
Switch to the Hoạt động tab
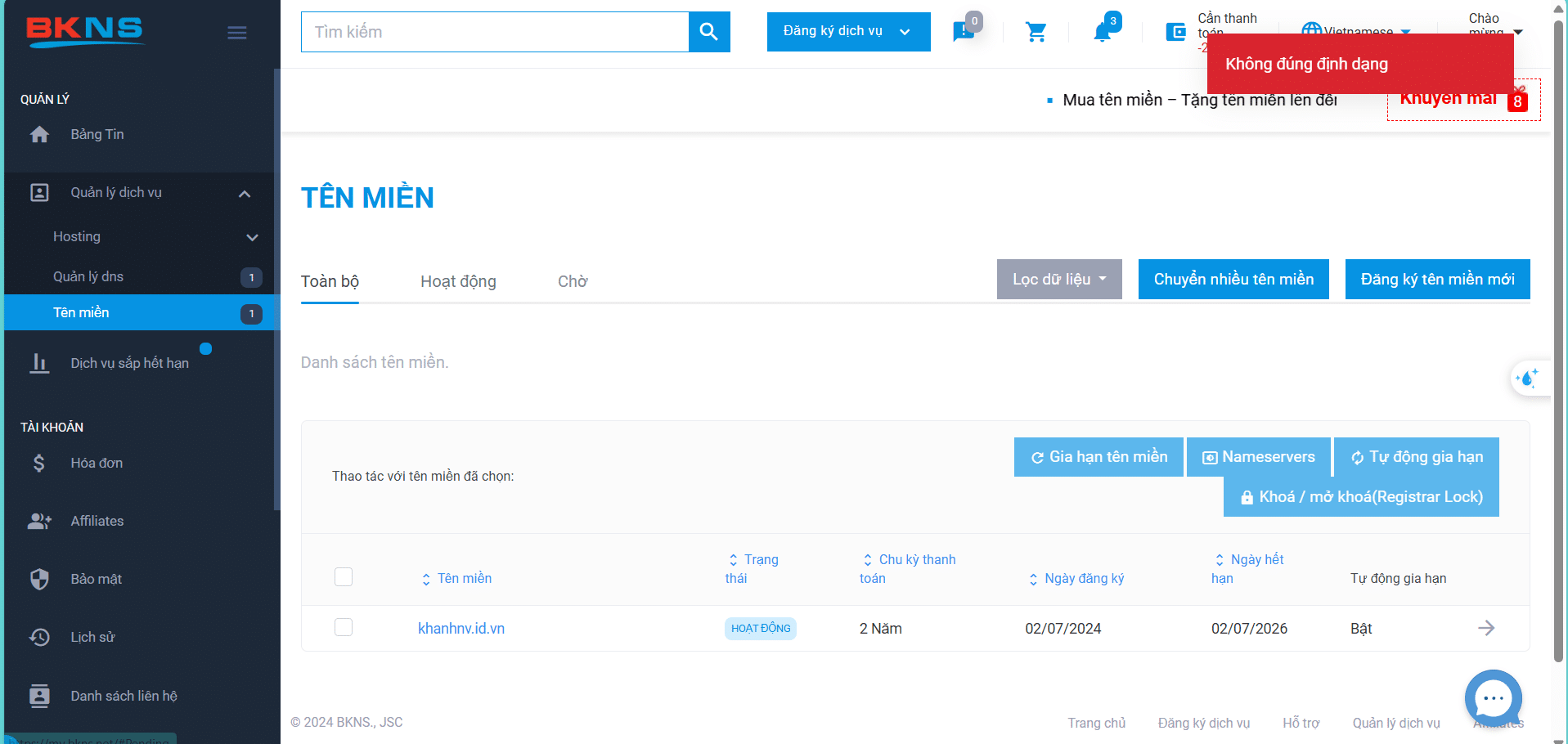click(x=457, y=280)
